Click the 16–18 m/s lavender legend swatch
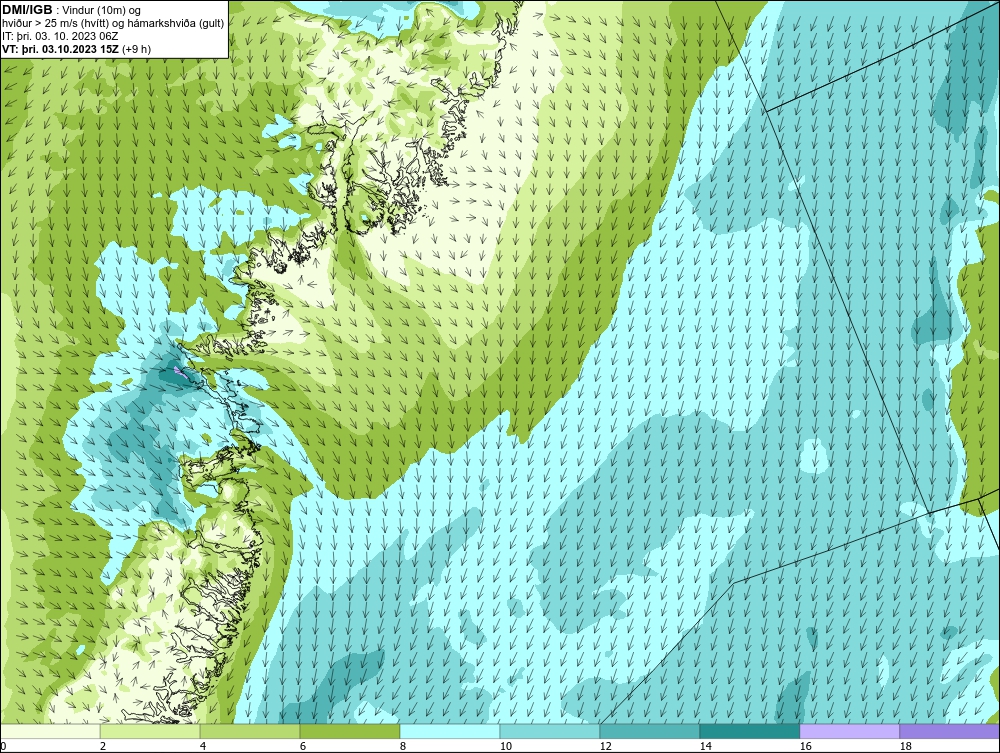Image resolution: width=1000 pixels, height=753 pixels. [x=849, y=731]
